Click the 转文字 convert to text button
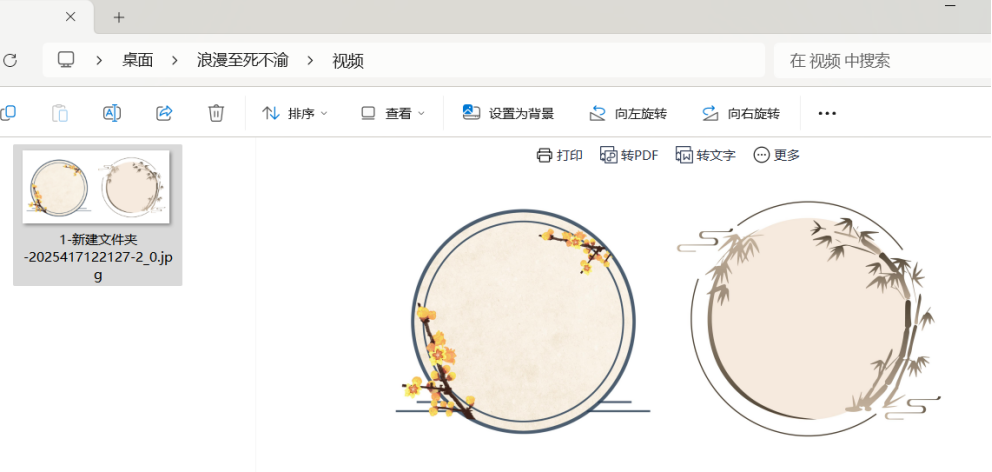This screenshot has height=472, width=992. pos(705,155)
